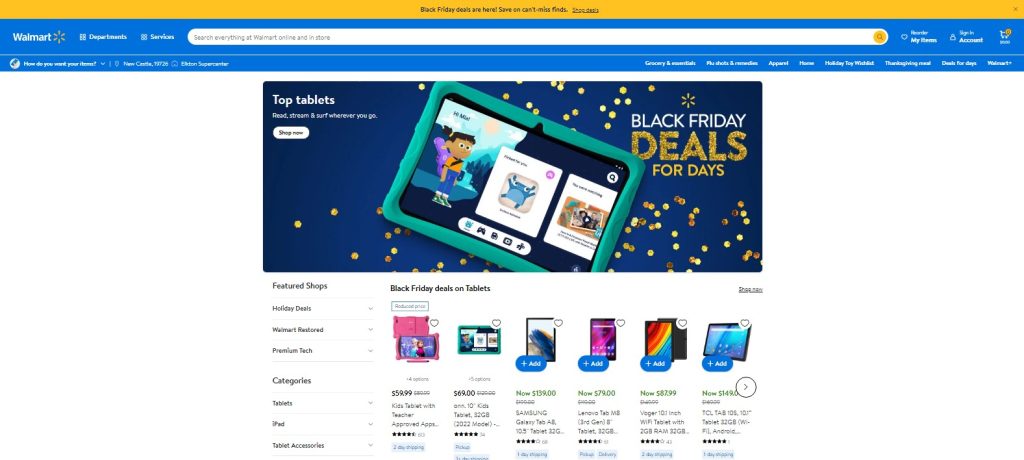Image resolution: width=1024 pixels, height=460 pixels.
Task: Open the Departments menu
Action: pyautogui.click(x=103, y=37)
